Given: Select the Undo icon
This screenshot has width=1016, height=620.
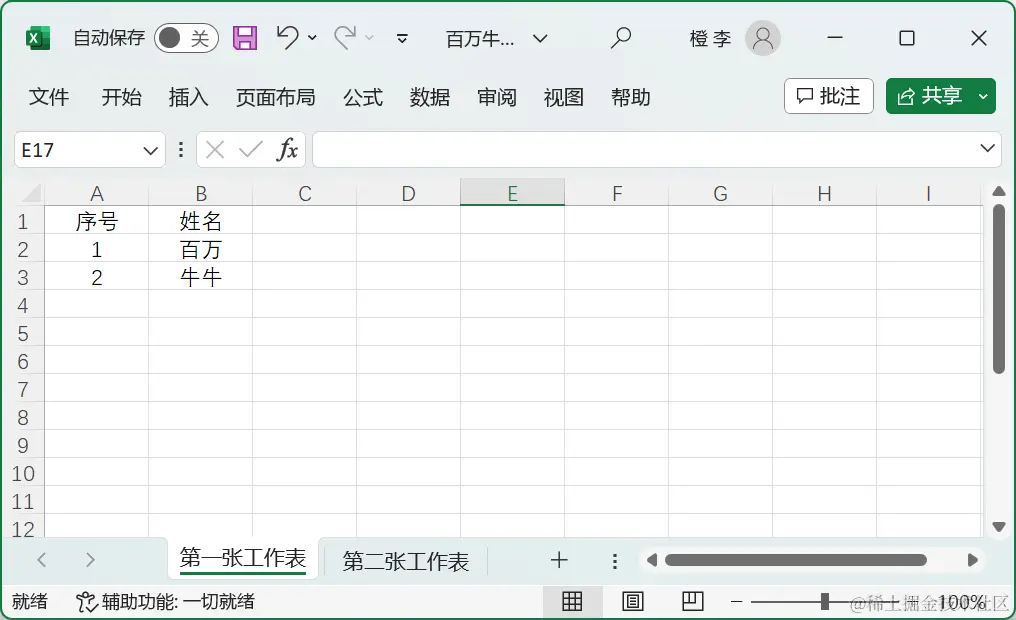Looking at the screenshot, I should click(288, 37).
